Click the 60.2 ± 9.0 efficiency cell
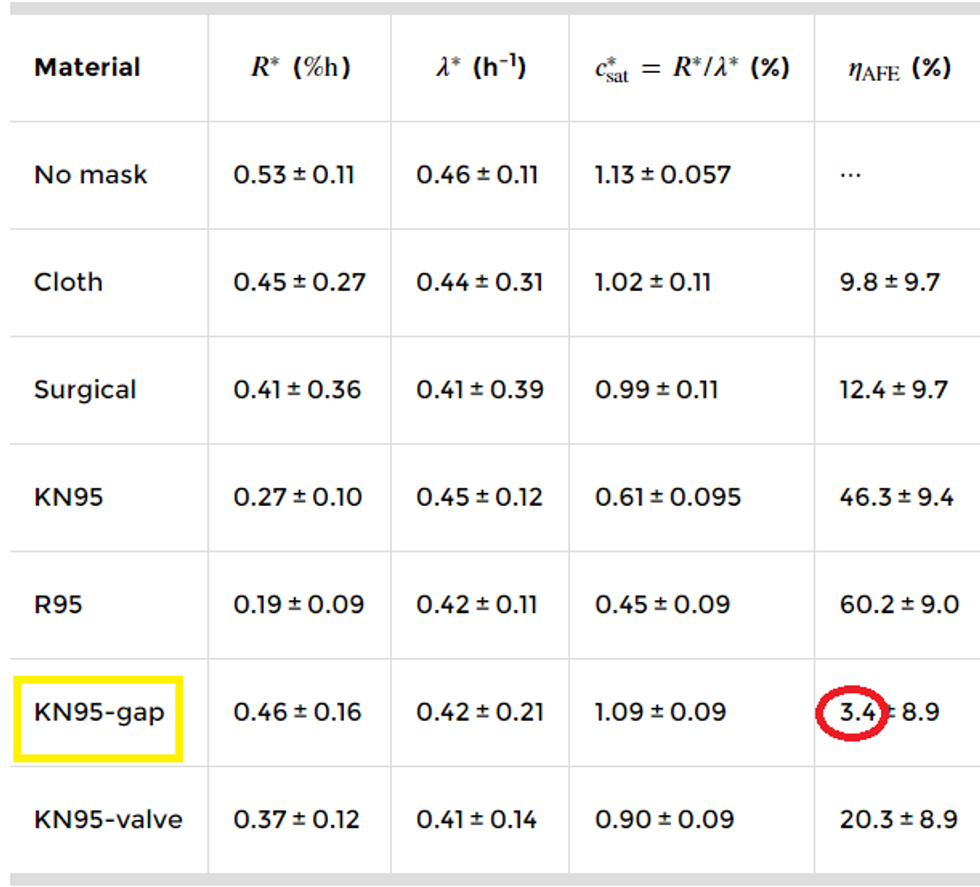 (x=899, y=605)
